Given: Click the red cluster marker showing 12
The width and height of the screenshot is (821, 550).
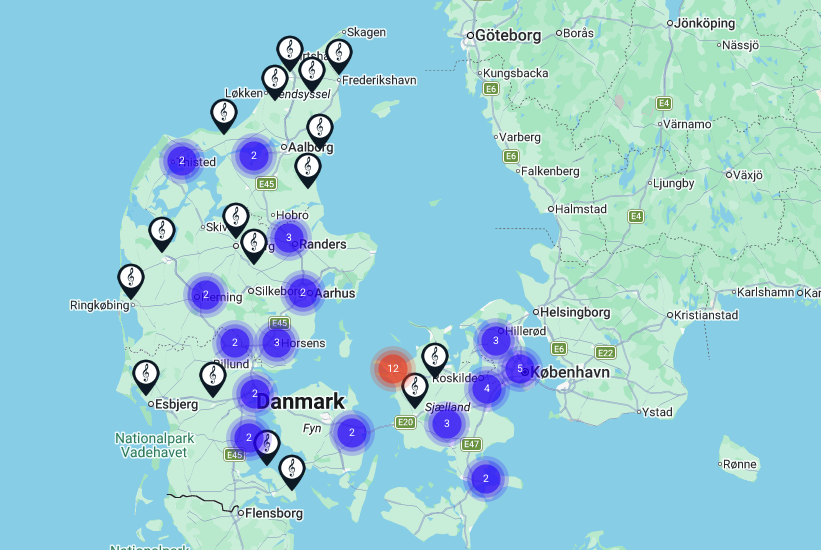Looking at the screenshot, I should [392, 368].
